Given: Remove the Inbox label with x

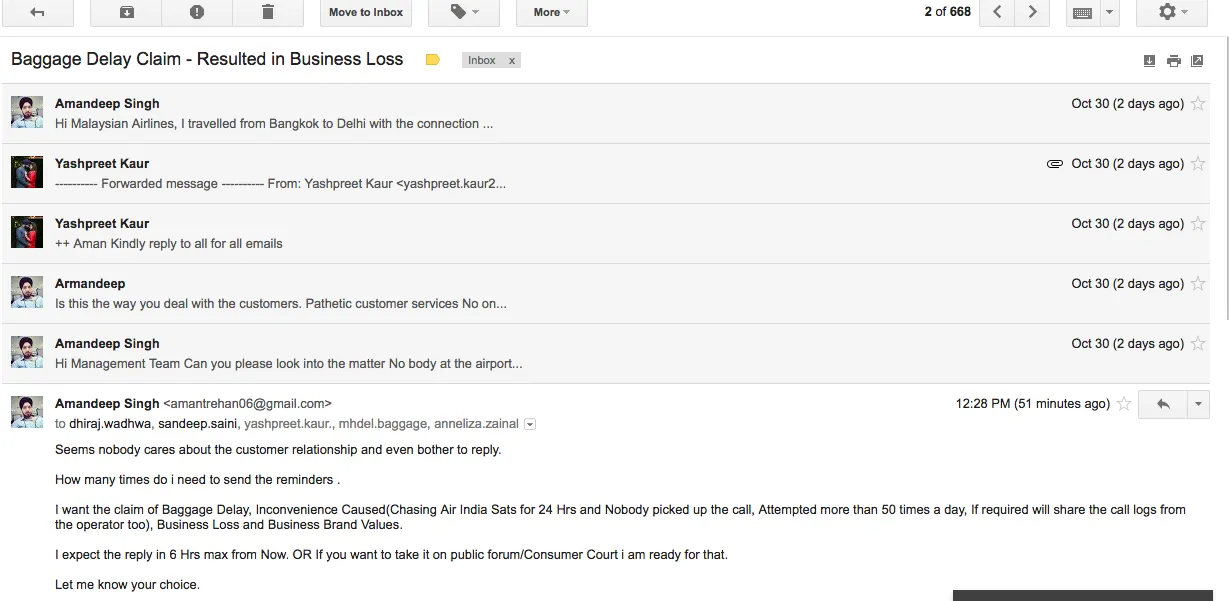Looking at the screenshot, I should [x=512, y=61].
